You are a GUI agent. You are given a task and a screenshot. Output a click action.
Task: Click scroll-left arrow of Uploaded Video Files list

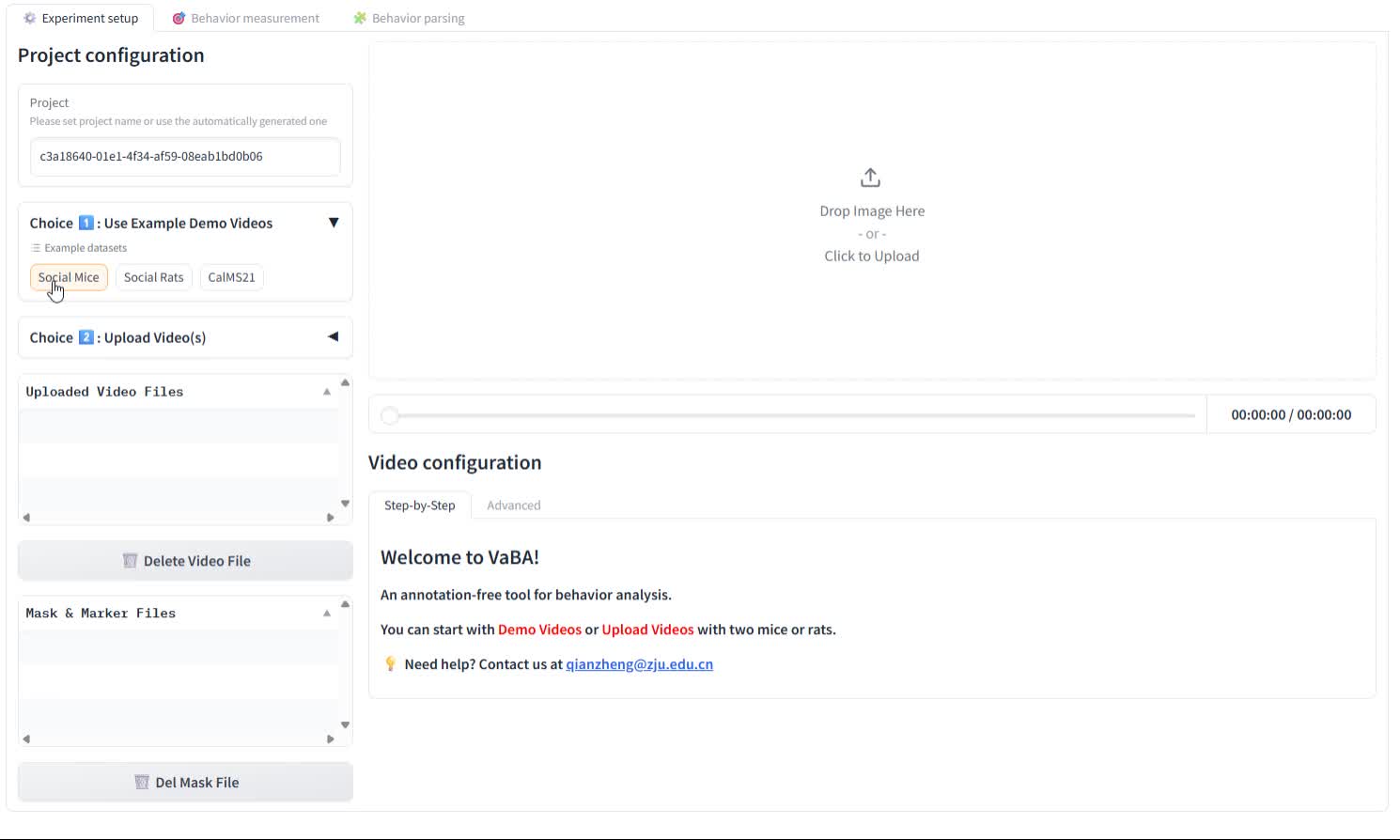click(26, 518)
